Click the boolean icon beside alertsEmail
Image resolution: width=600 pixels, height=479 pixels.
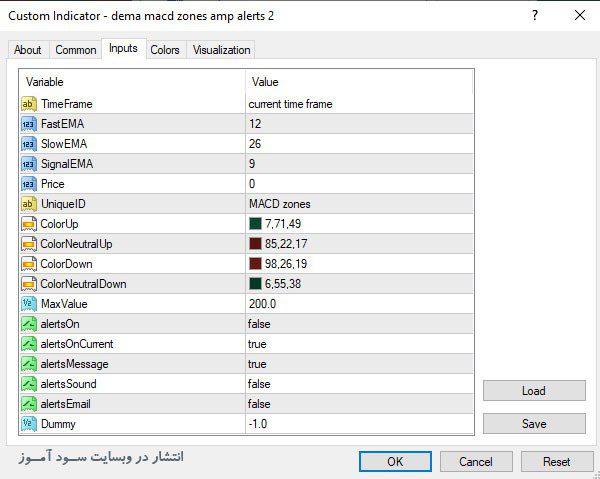point(29,404)
